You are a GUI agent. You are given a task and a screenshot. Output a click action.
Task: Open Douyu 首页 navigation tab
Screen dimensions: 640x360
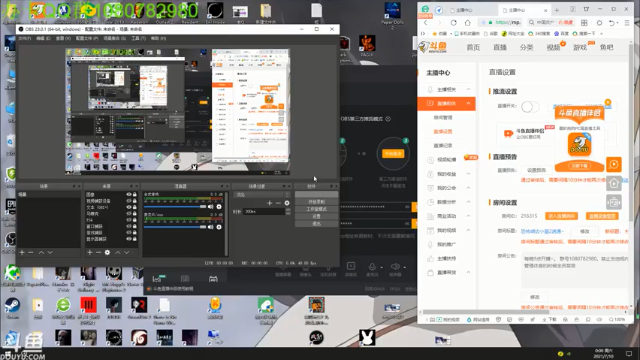tap(473, 47)
